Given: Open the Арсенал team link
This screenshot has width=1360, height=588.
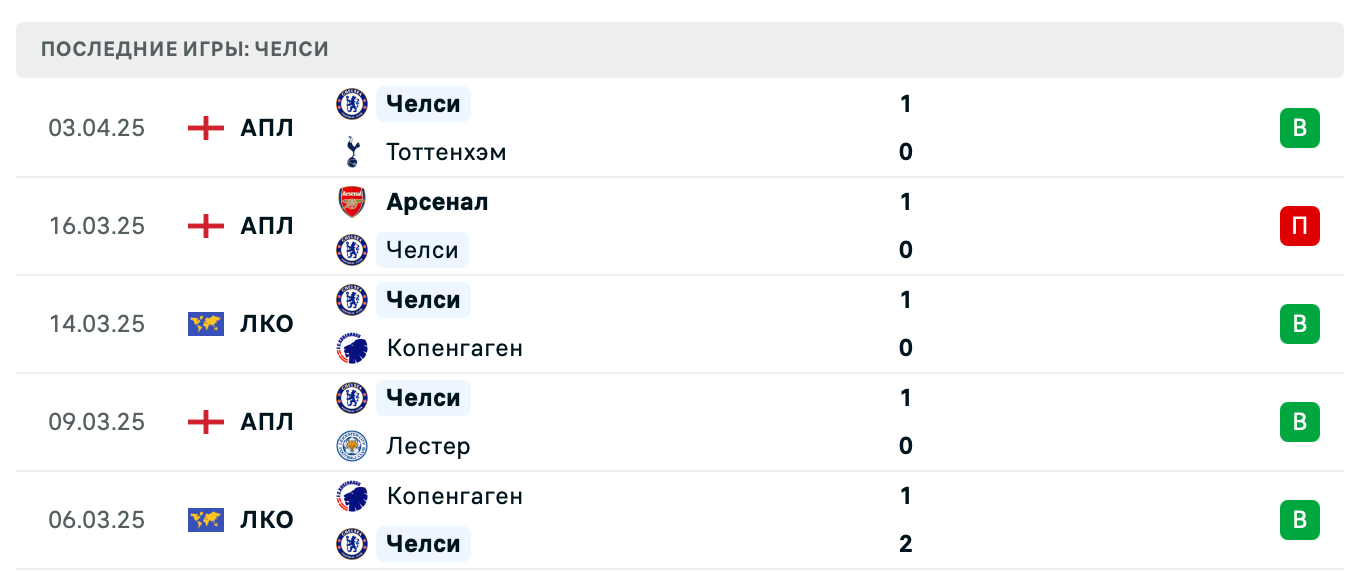Looking at the screenshot, I should [x=437, y=202].
